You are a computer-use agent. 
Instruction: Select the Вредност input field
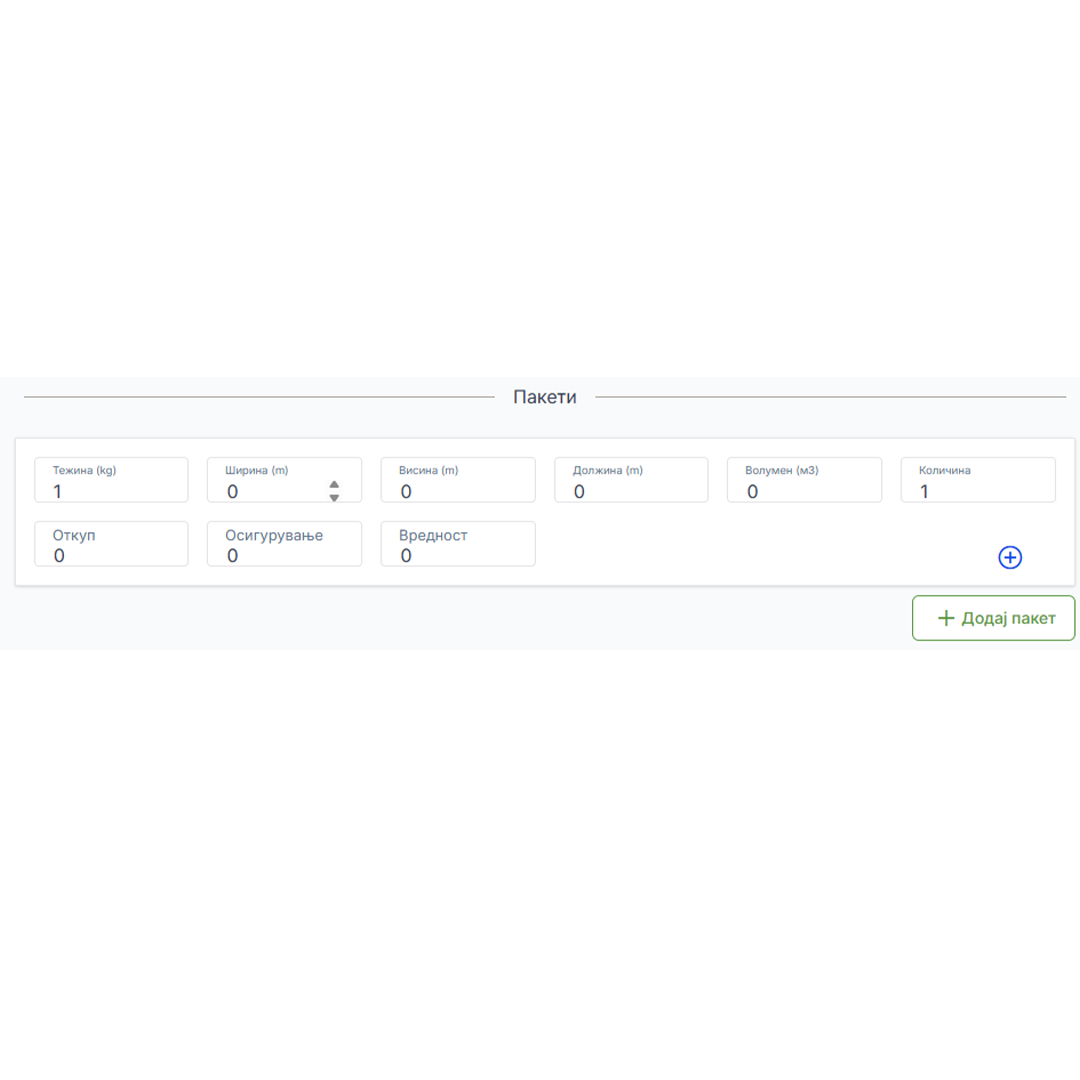click(458, 544)
